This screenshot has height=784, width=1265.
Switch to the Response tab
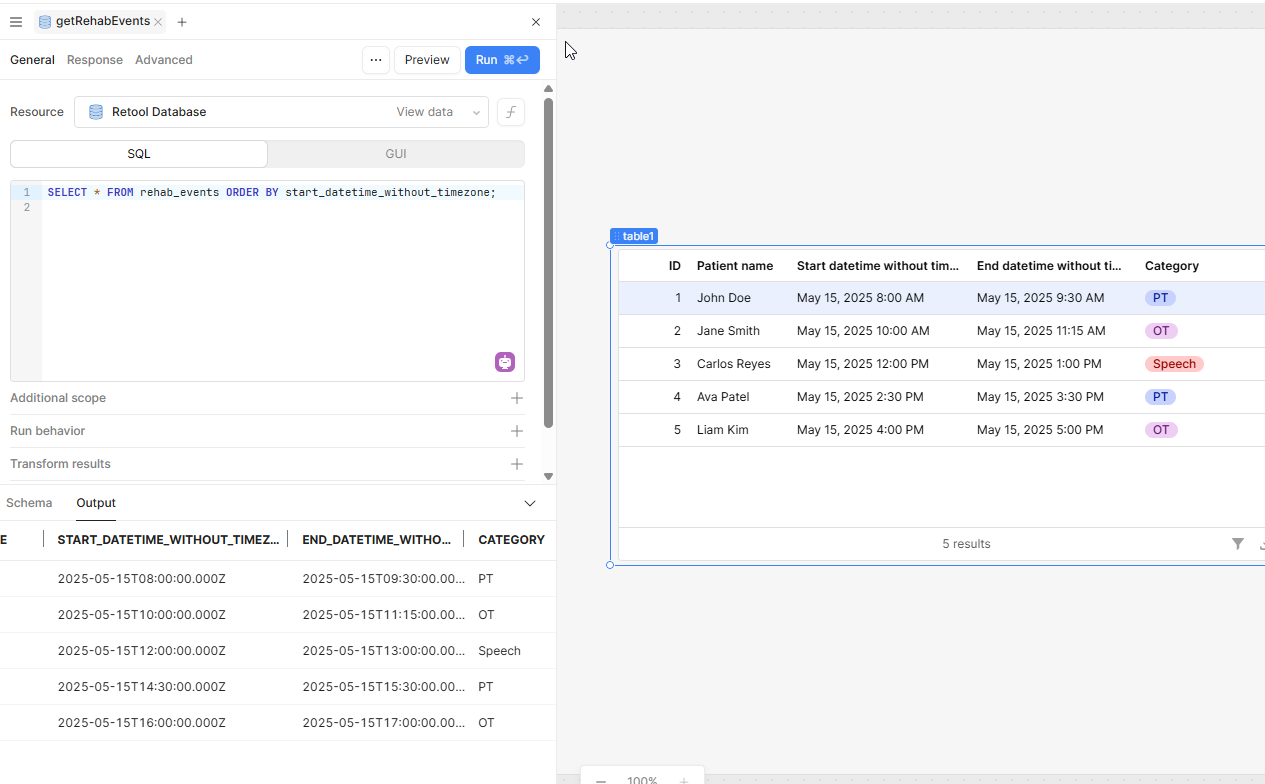point(95,60)
